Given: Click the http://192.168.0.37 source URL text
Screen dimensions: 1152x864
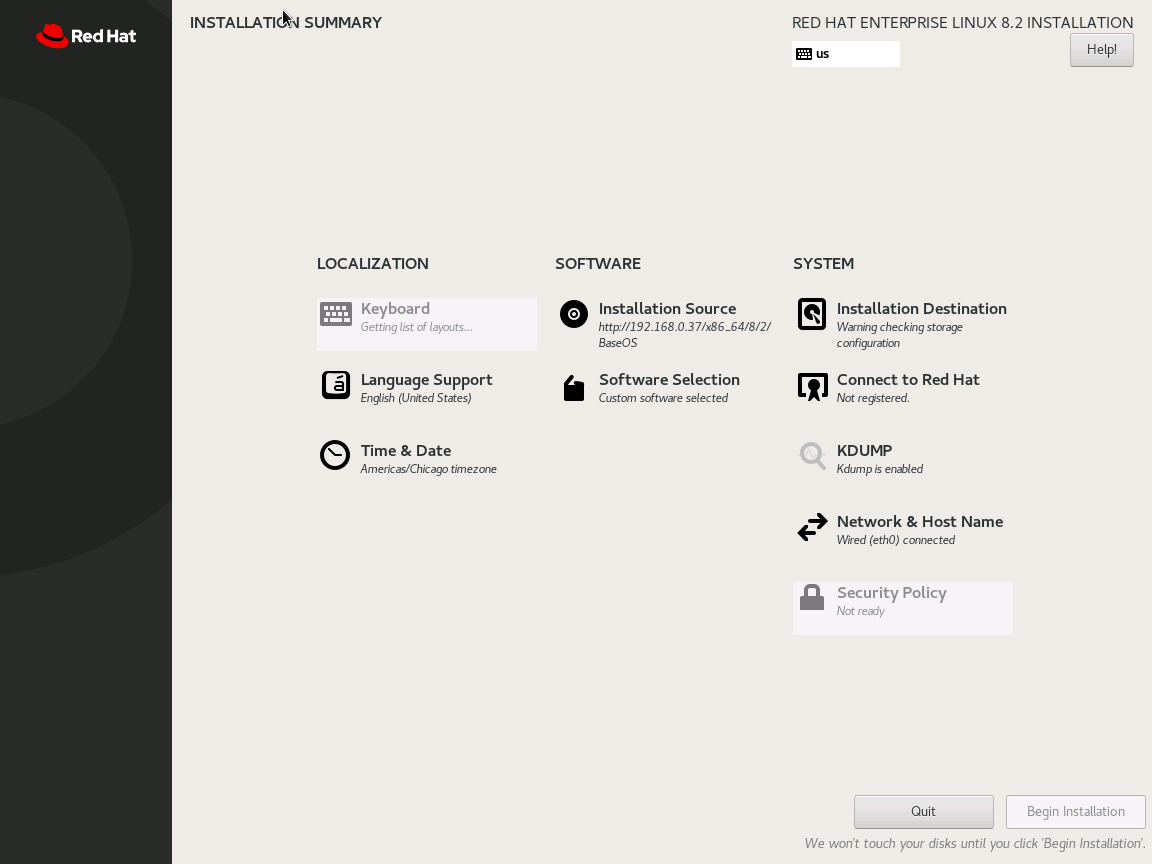Looking at the screenshot, I should click(685, 335).
